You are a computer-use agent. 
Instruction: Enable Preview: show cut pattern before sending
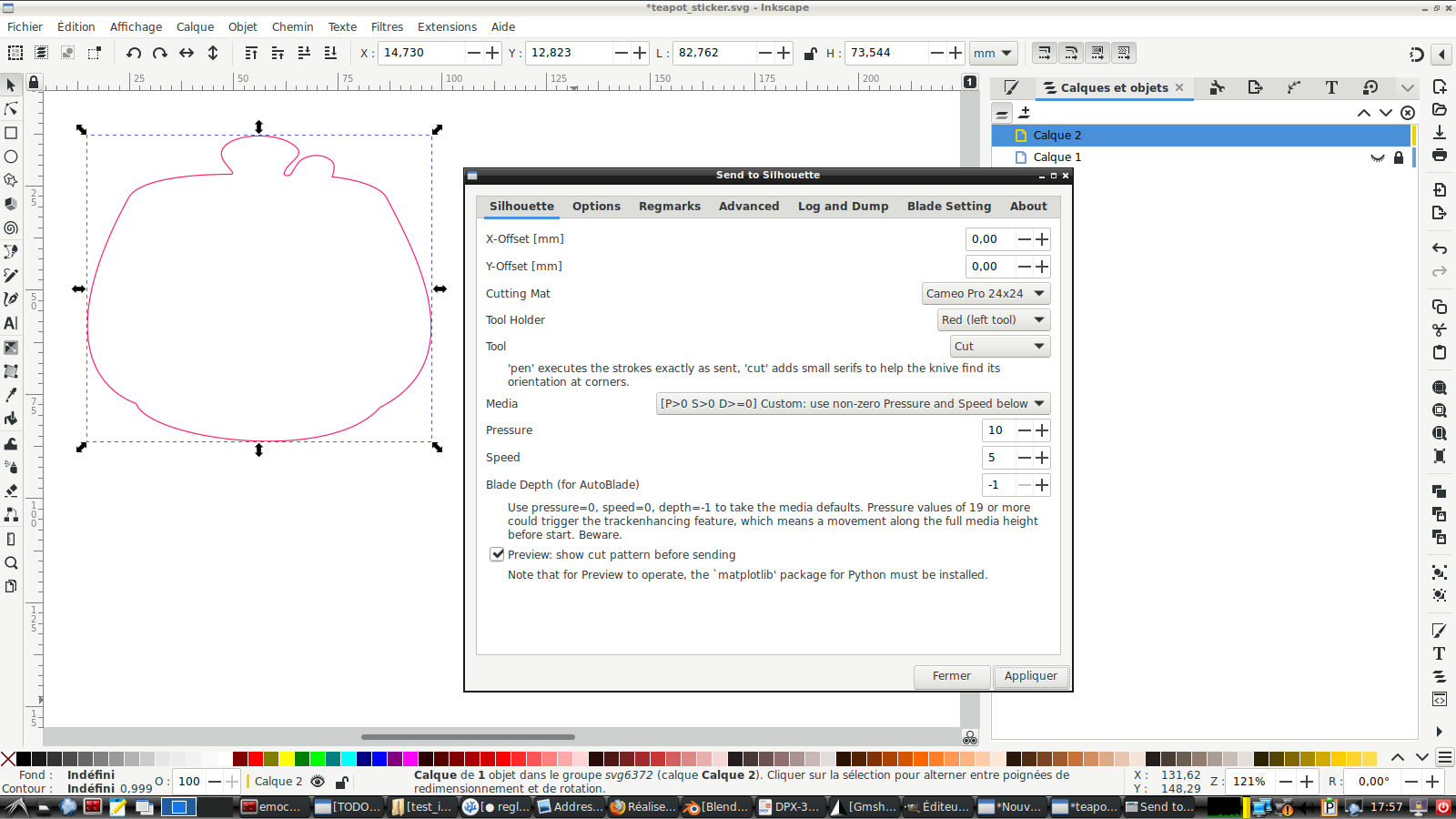coord(498,554)
